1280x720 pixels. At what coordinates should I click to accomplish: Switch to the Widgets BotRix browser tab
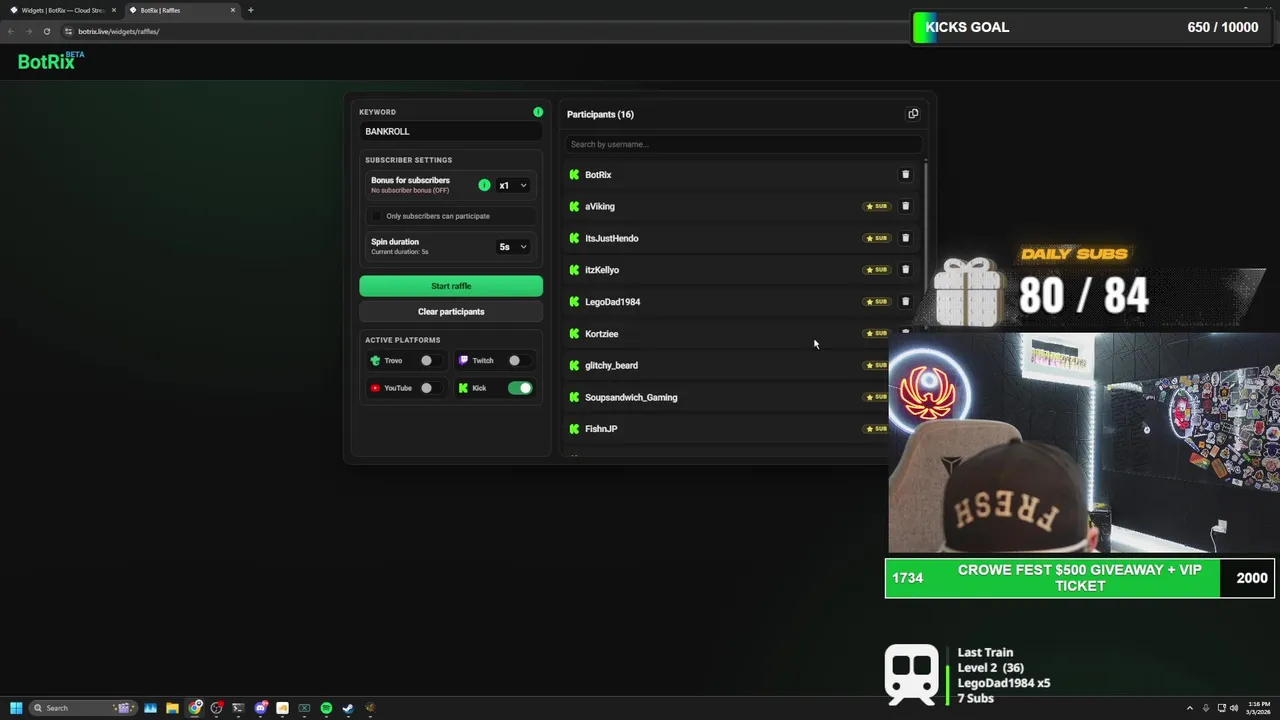point(62,10)
